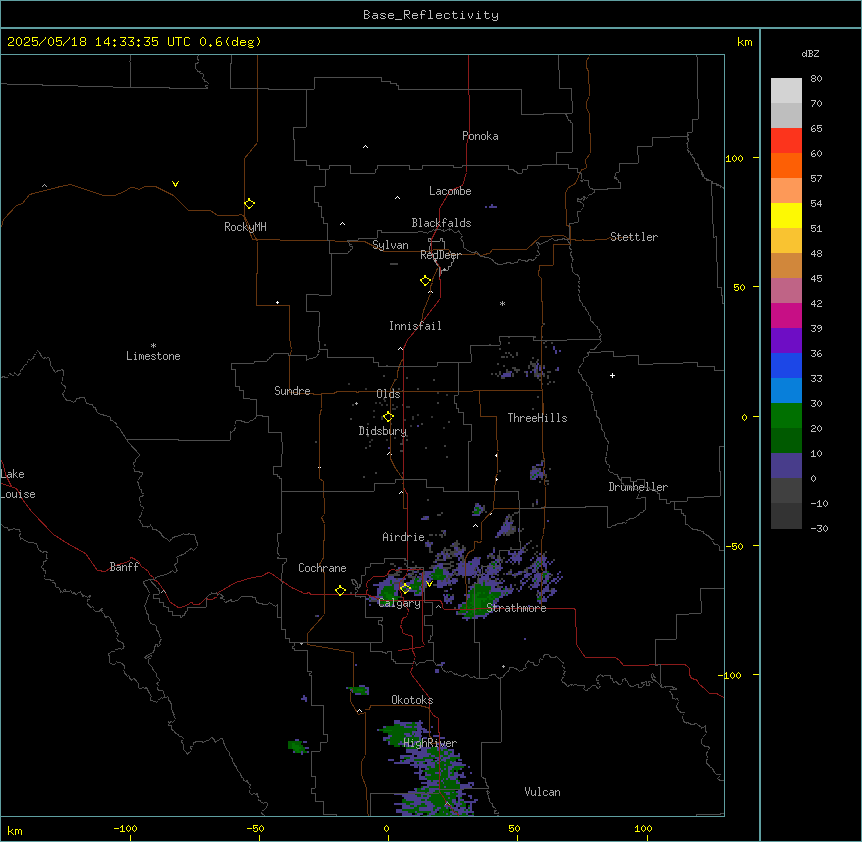Click the 42 dBZ magenta legend swatch
The image size is (862, 842).
pyautogui.click(x=786, y=315)
